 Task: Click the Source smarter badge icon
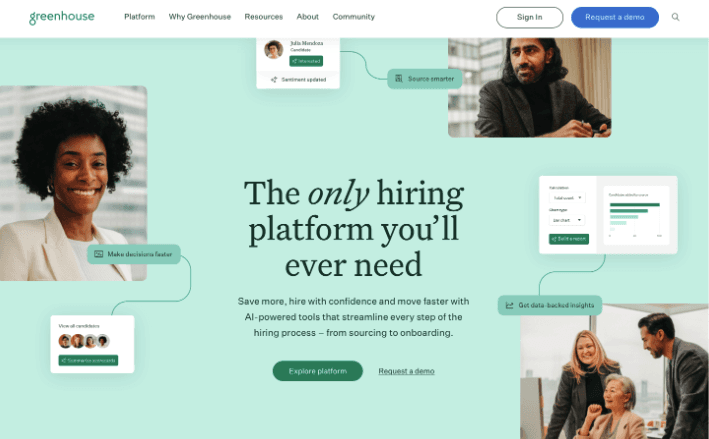tap(398, 79)
